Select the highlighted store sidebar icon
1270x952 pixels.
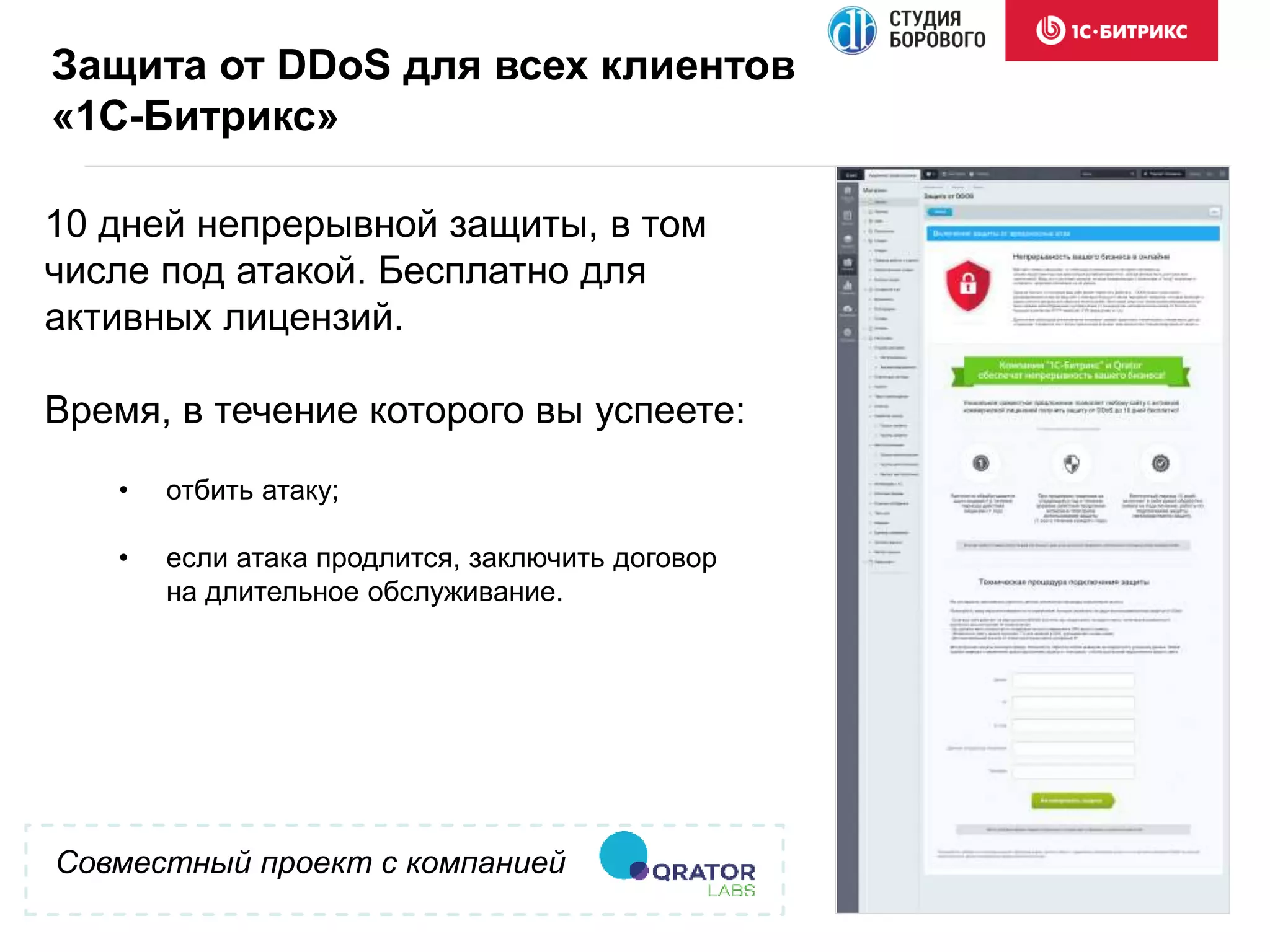pyautogui.click(x=848, y=263)
